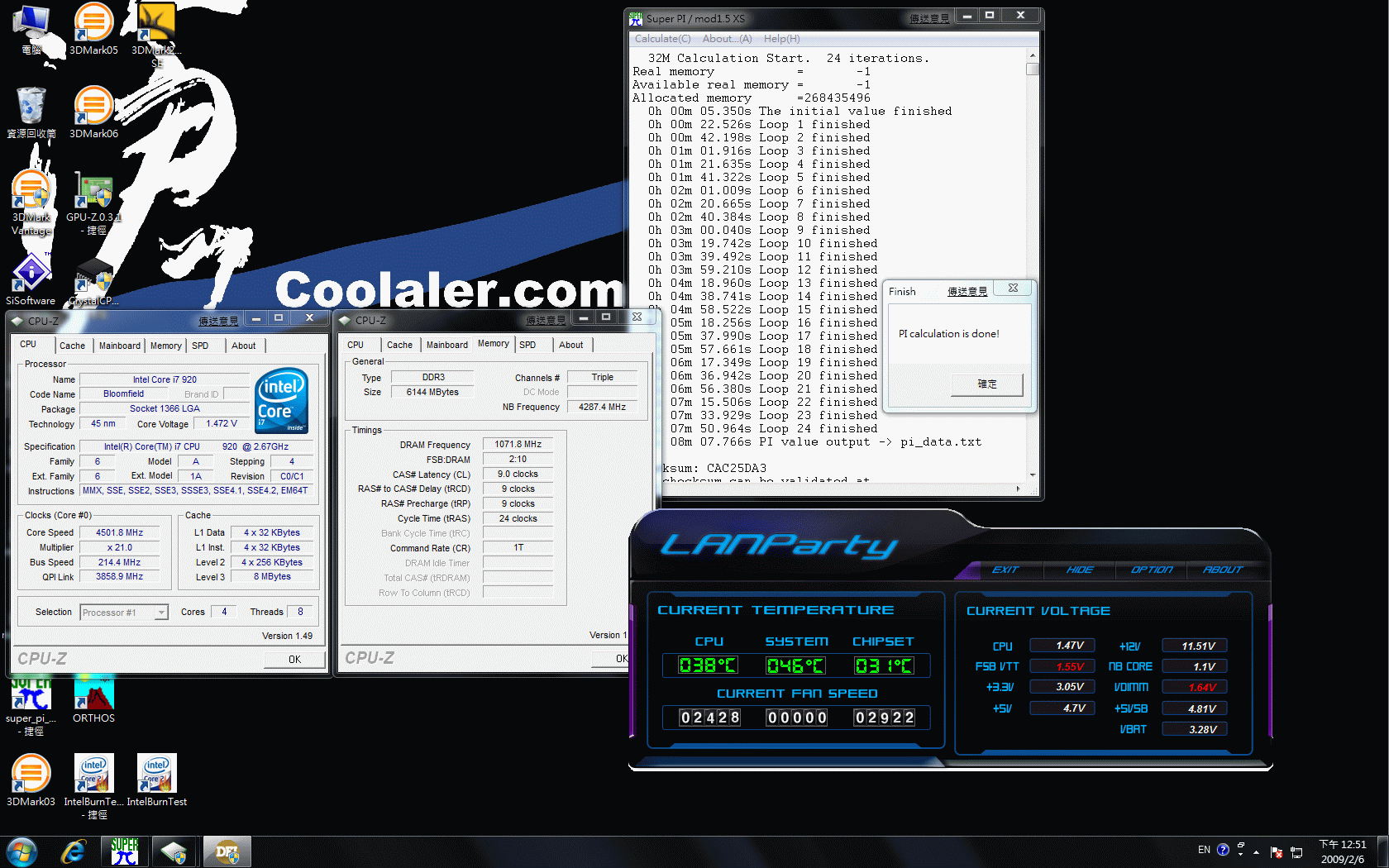Switch to SPD tab in right CPU-Z window

click(527, 345)
